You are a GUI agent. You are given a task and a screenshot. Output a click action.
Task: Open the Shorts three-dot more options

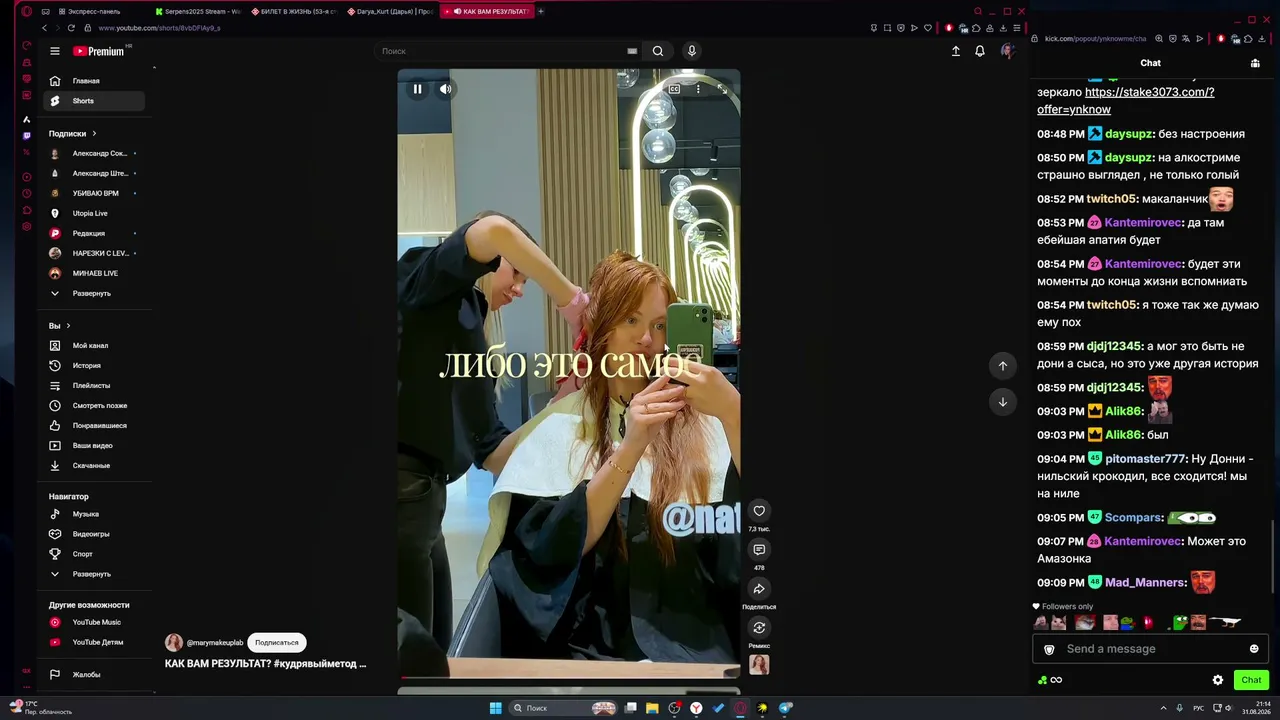point(698,89)
